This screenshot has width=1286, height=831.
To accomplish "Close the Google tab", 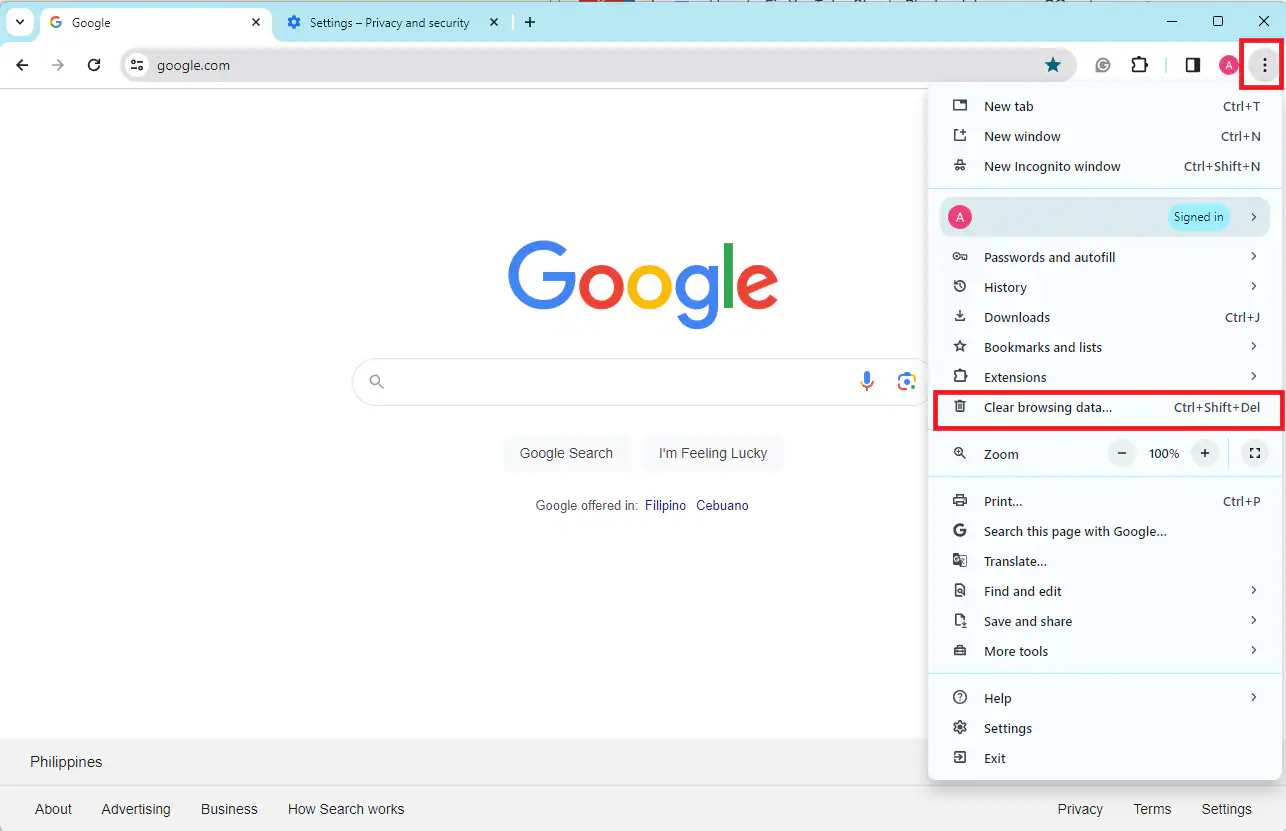I will coord(256,22).
